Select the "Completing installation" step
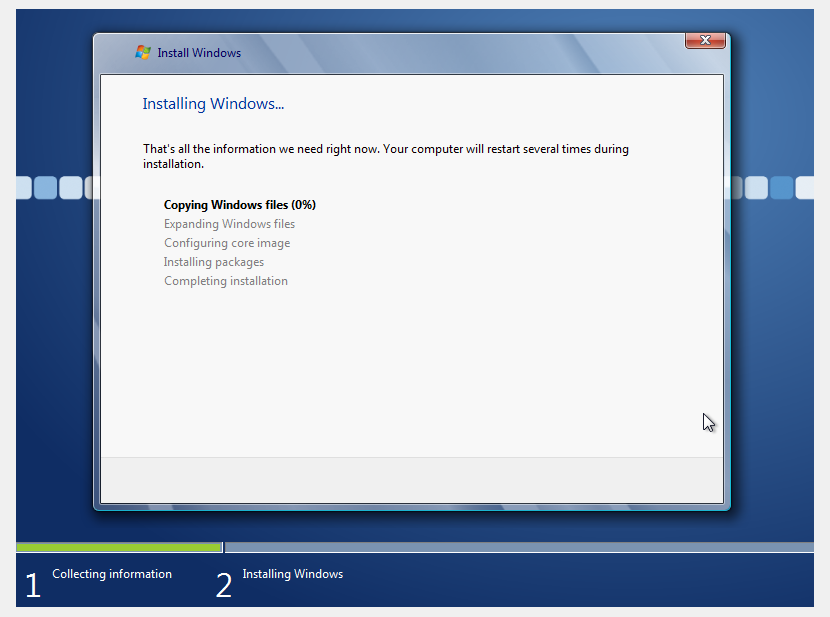Screen dimensions: 830x617 226,281
